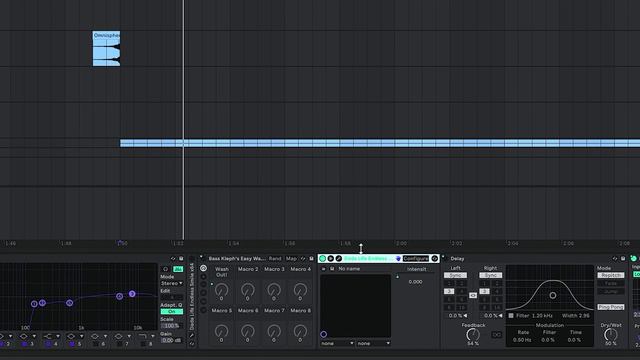Click the Intensit parameter value 0.000
This screenshot has width=640, height=360.
click(x=416, y=282)
